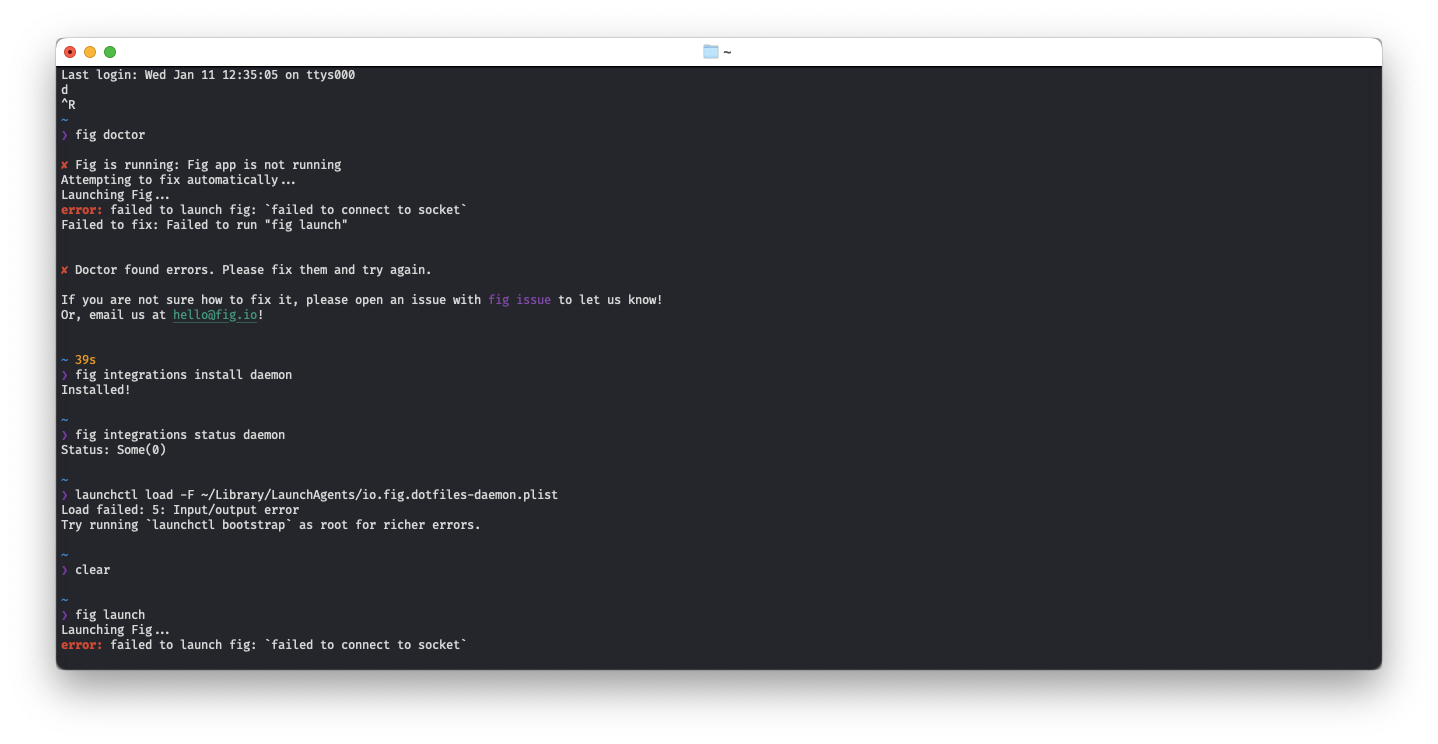The image size is (1438, 744).
Task: Click the "fig launch" command at bottom
Action: click(x=110, y=615)
